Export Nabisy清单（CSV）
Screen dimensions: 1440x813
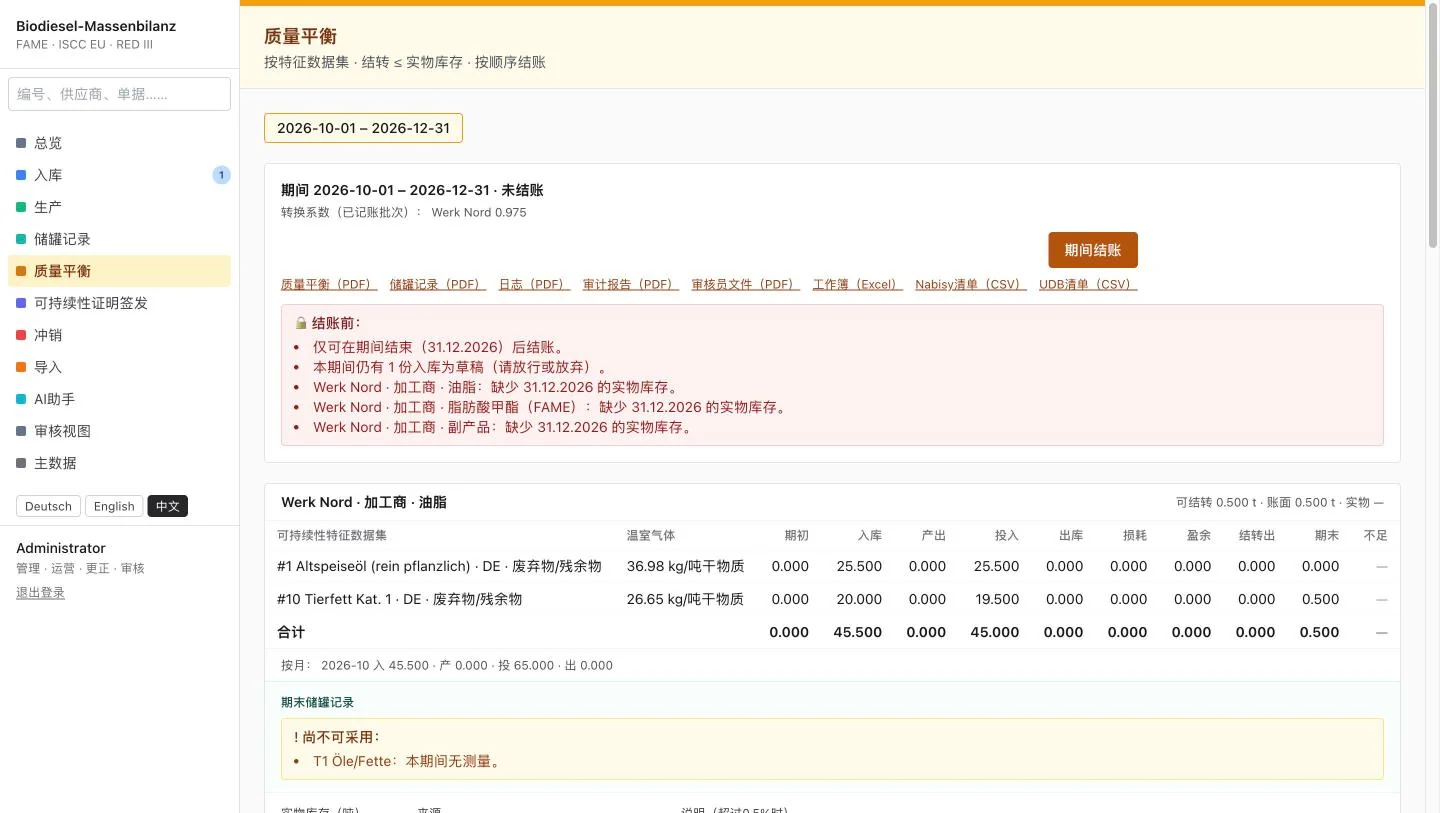point(971,284)
